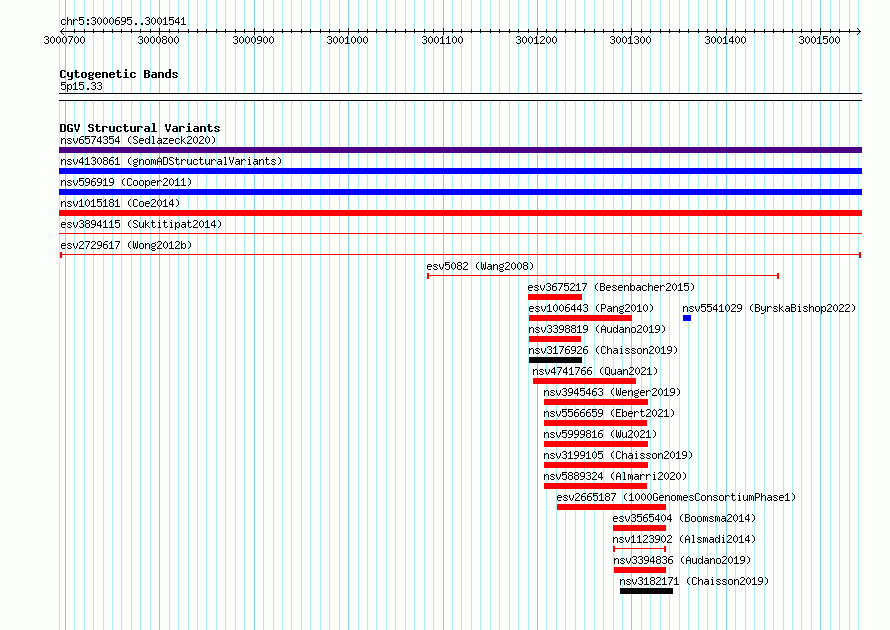The width and height of the screenshot is (890, 630).
Task: Open nsv1123902 (Alsmadi2014) variant label
Action: tap(684, 539)
